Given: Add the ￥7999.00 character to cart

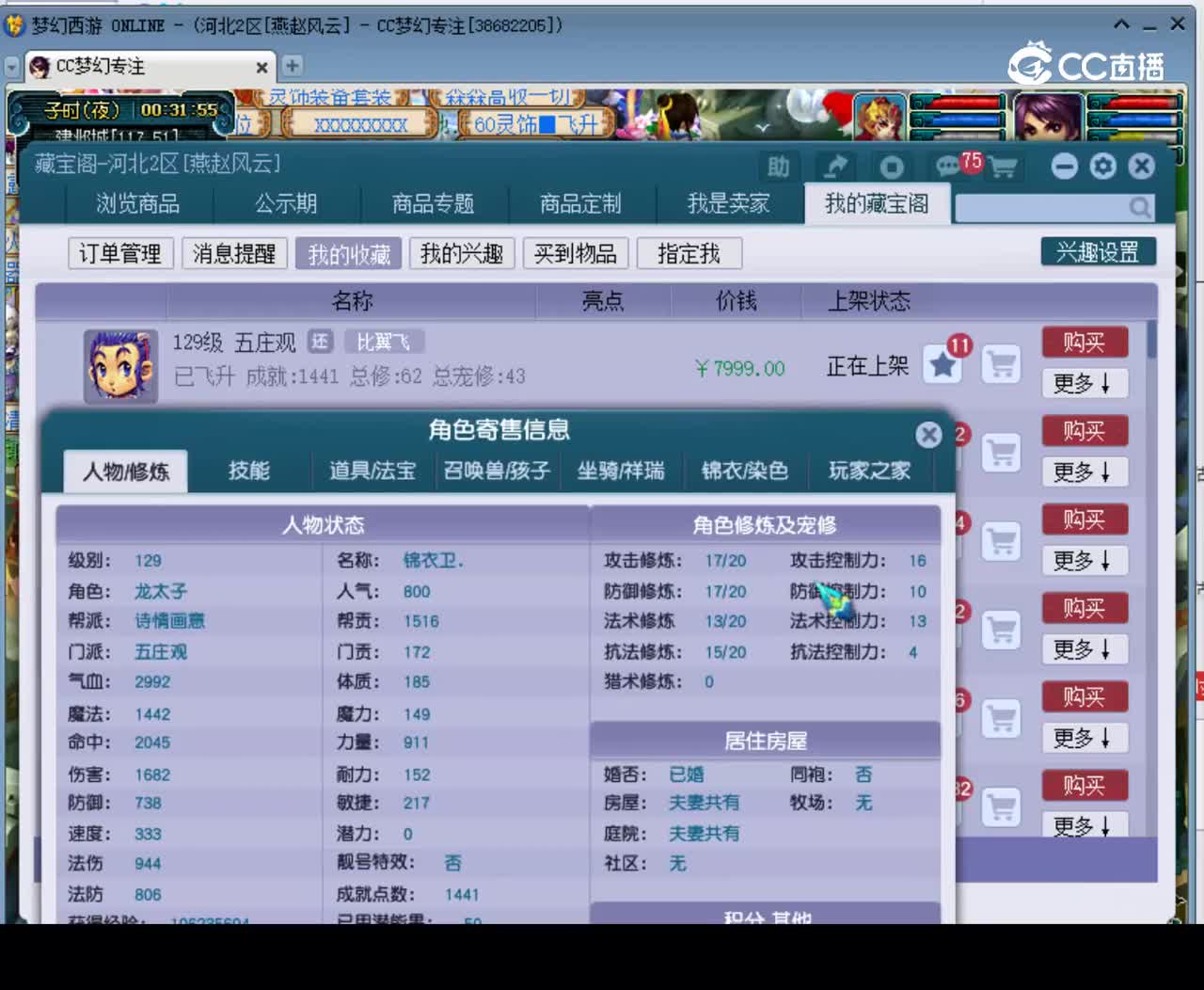Looking at the screenshot, I should 1002,364.
